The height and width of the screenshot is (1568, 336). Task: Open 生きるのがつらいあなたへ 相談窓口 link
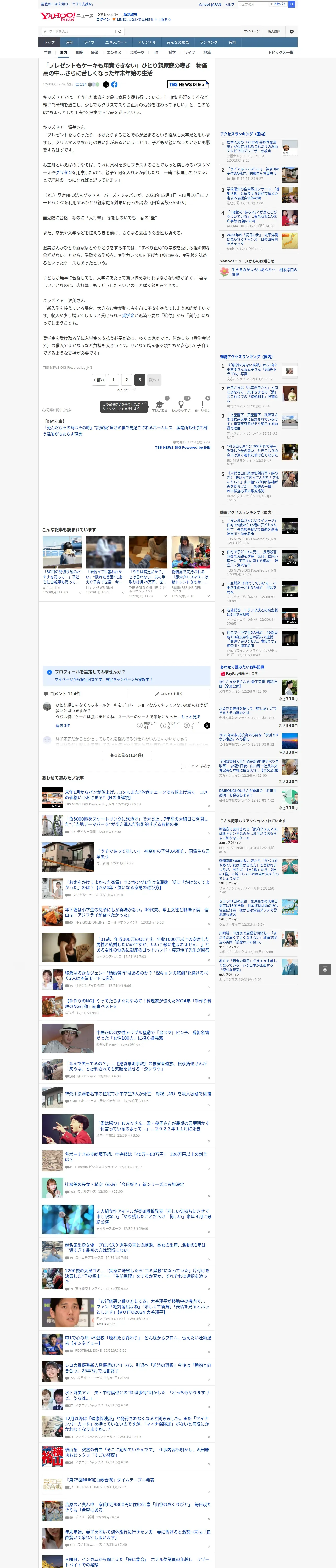click(x=264, y=272)
